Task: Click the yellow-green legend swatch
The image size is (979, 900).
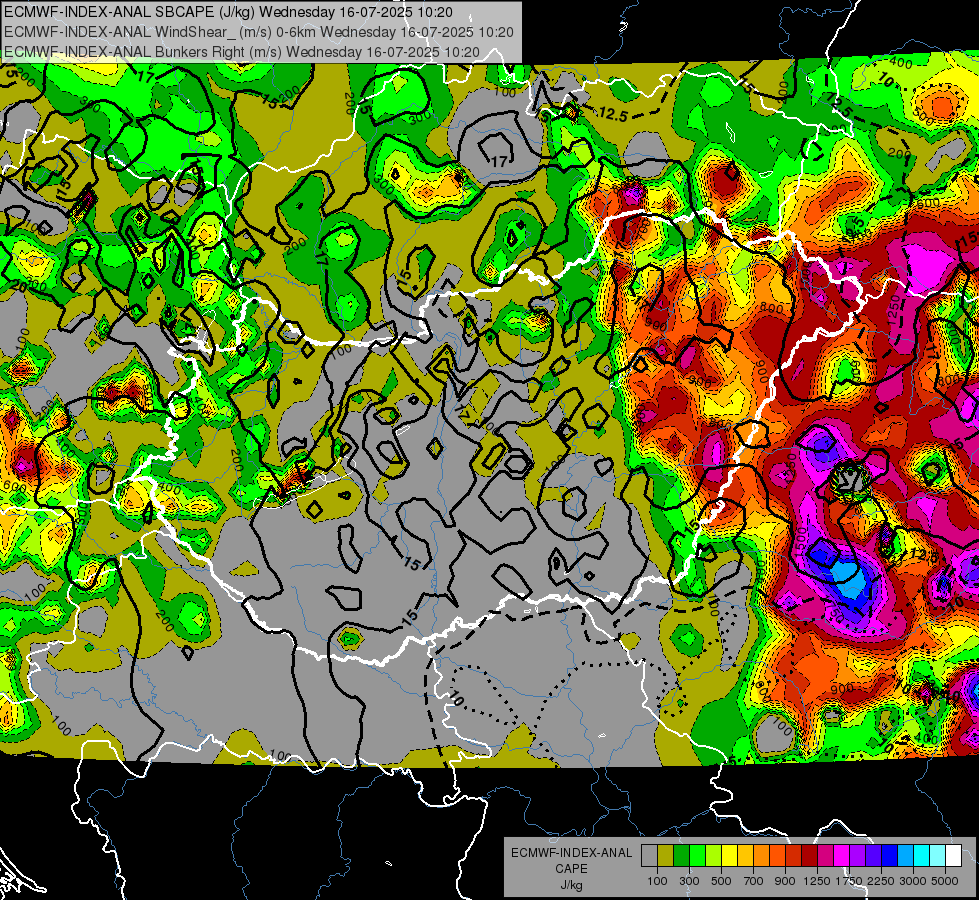Action: (713, 856)
